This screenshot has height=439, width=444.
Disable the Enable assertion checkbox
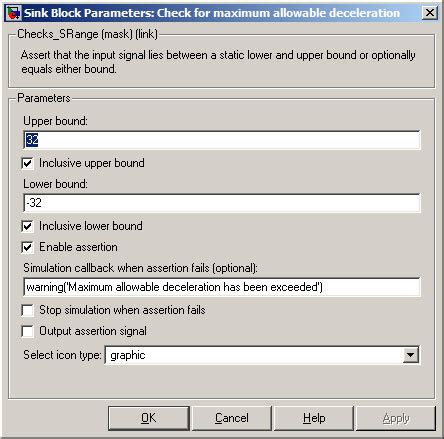pos(27,247)
